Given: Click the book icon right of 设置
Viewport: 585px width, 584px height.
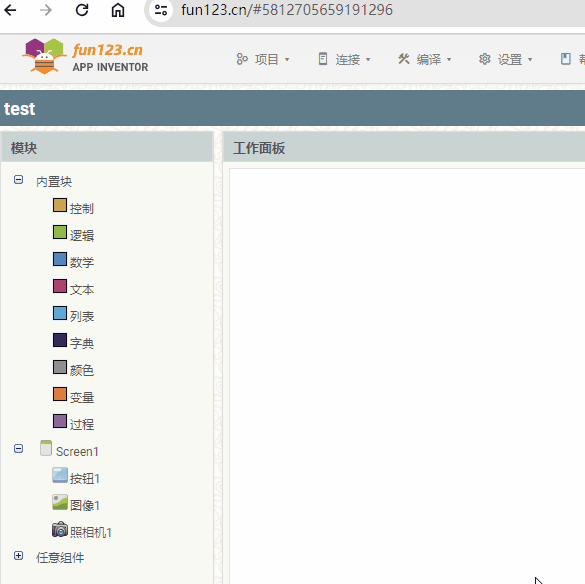Looking at the screenshot, I should (x=566, y=59).
